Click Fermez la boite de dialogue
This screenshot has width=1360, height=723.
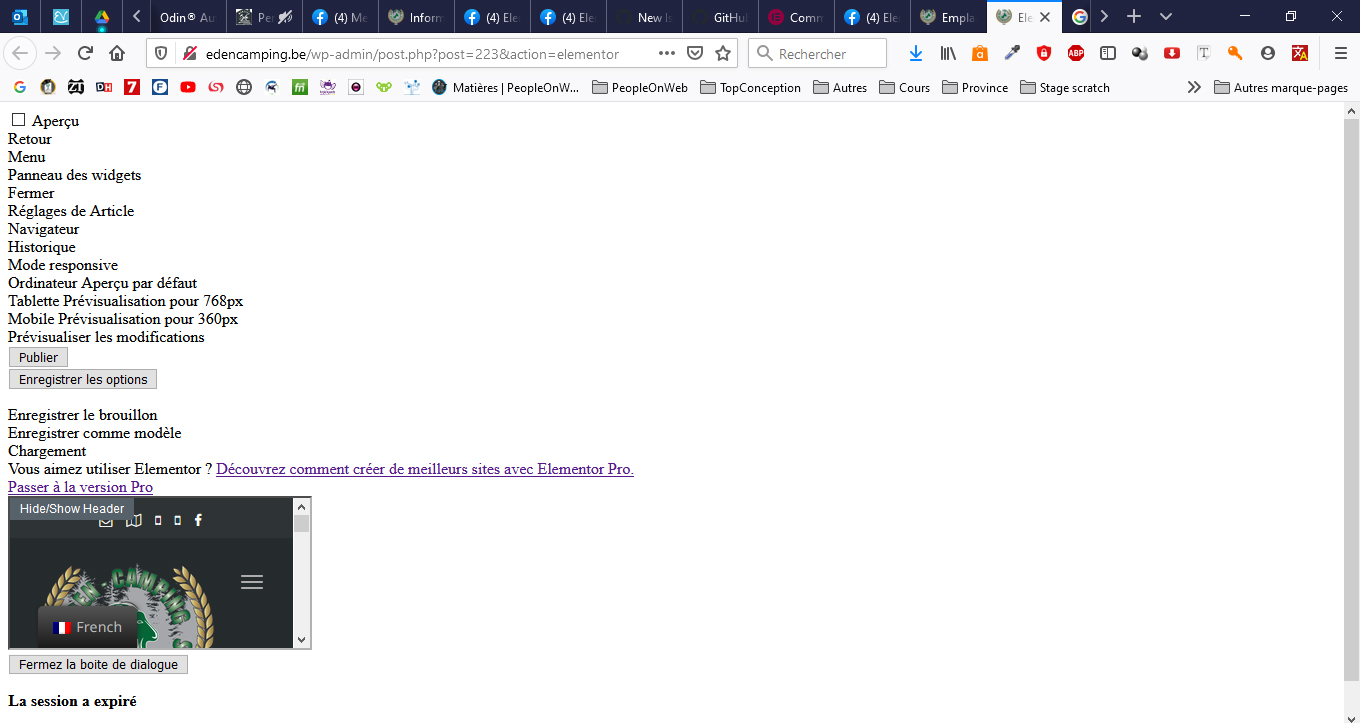[x=98, y=664]
